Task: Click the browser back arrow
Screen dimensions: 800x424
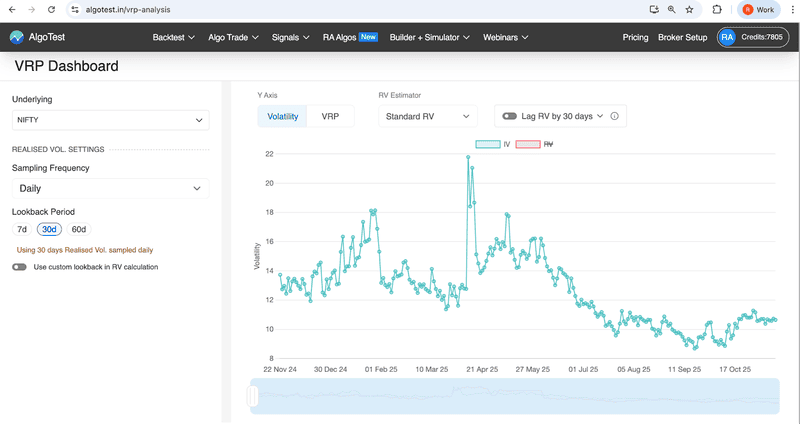Action: tap(11, 9)
